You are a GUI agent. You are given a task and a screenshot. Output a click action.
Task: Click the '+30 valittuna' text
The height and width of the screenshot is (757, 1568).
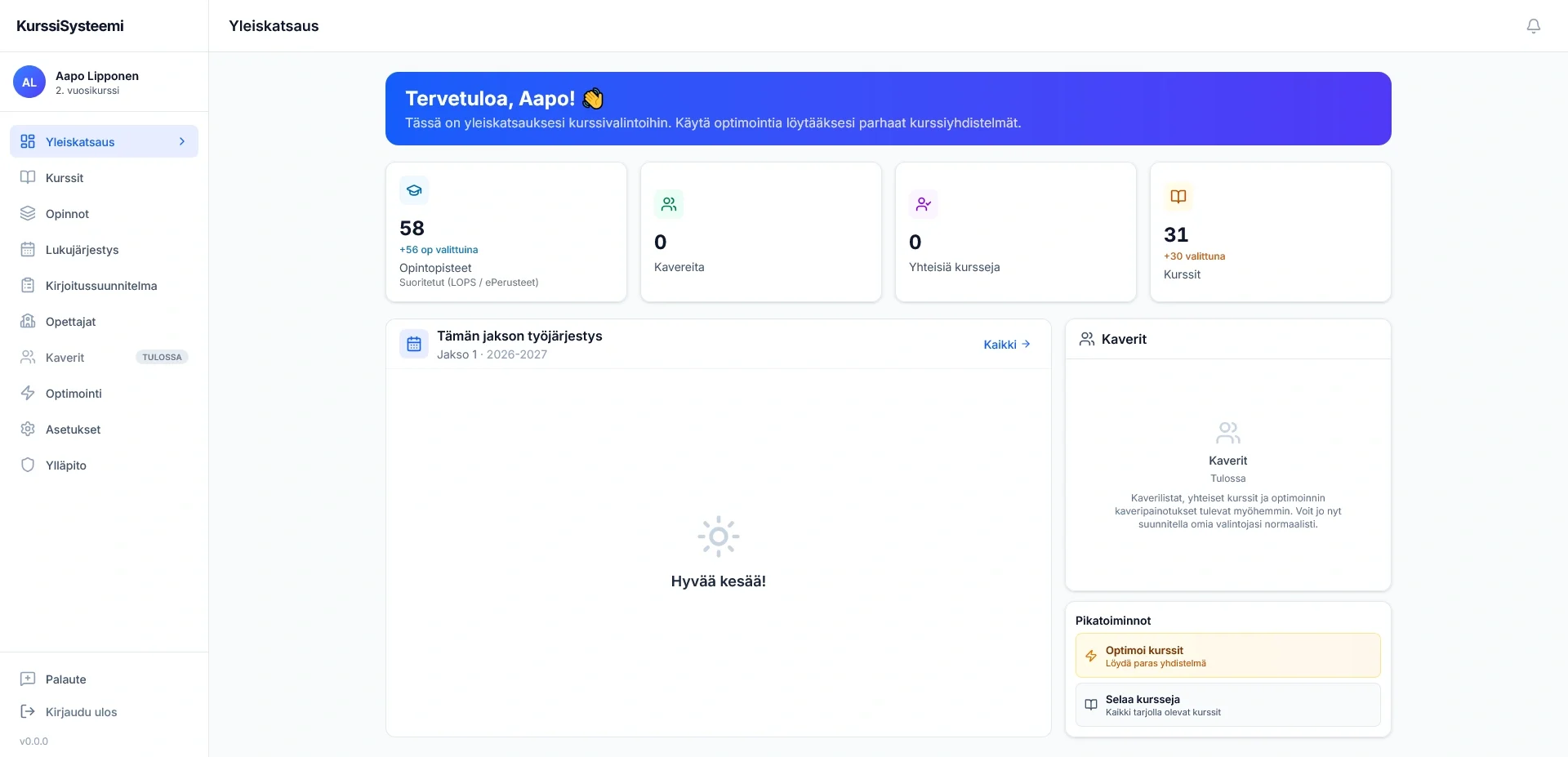tap(1194, 256)
